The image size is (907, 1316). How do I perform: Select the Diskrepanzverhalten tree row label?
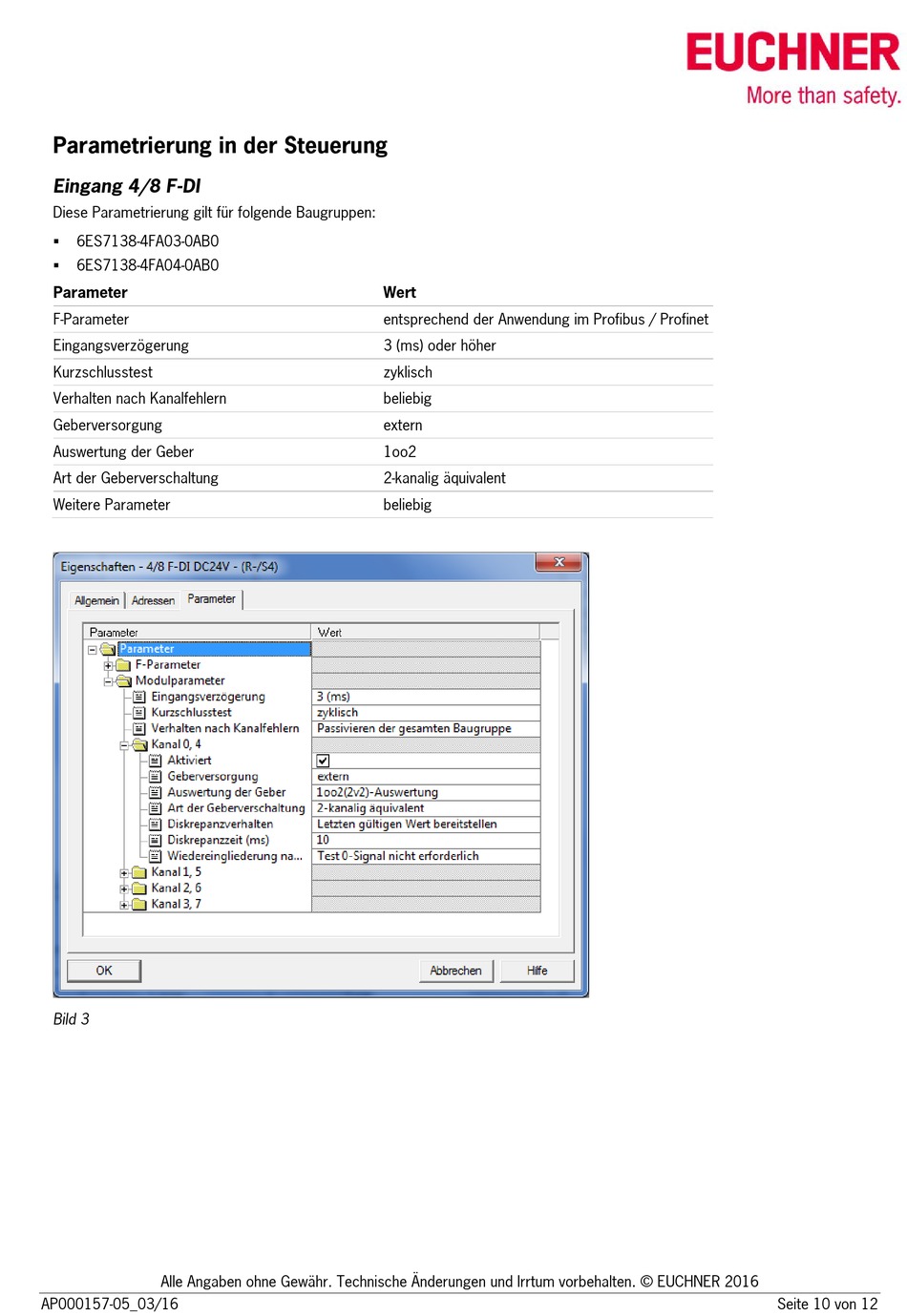point(221,825)
